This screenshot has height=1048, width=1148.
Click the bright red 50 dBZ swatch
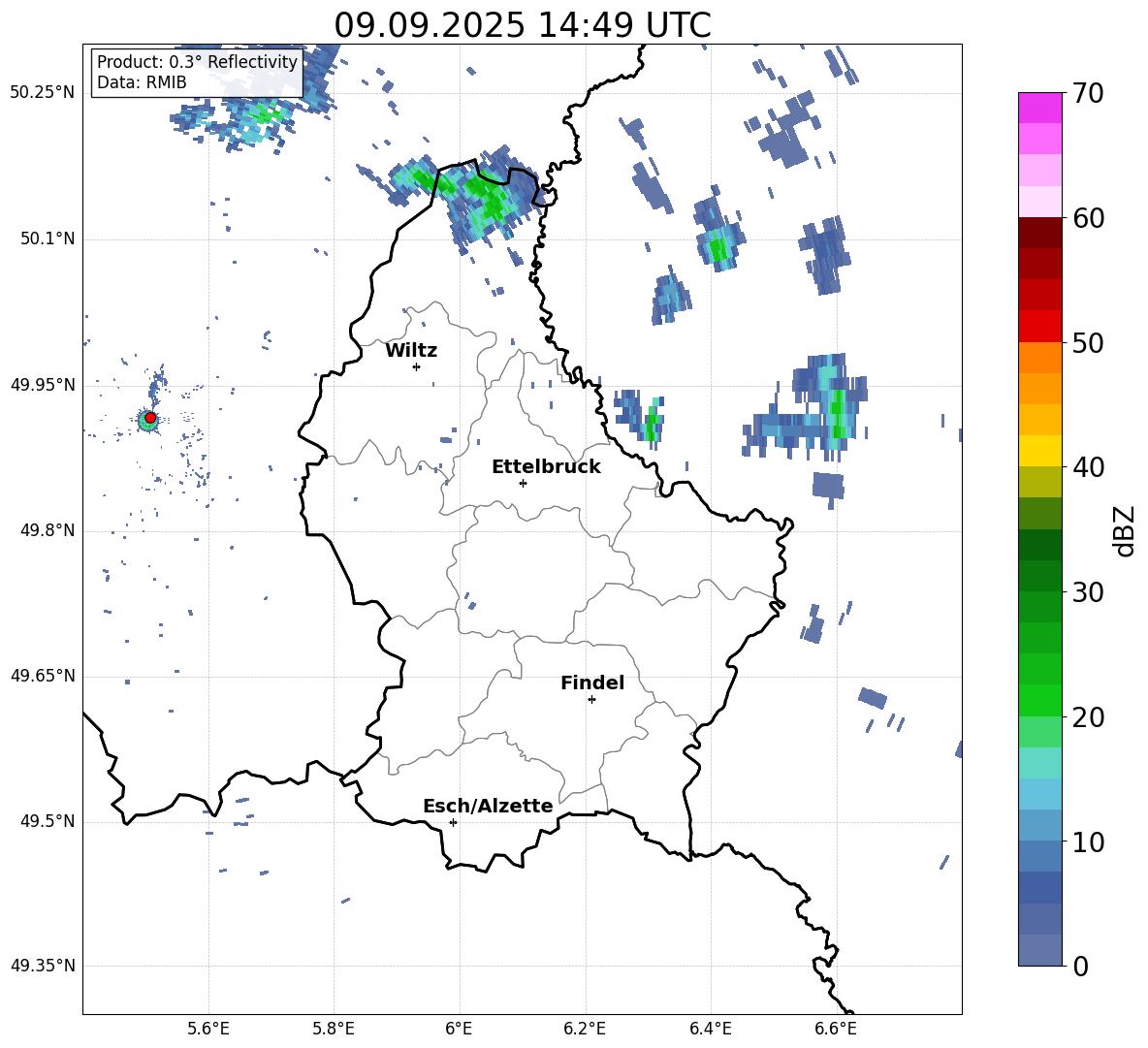(x=1039, y=327)
